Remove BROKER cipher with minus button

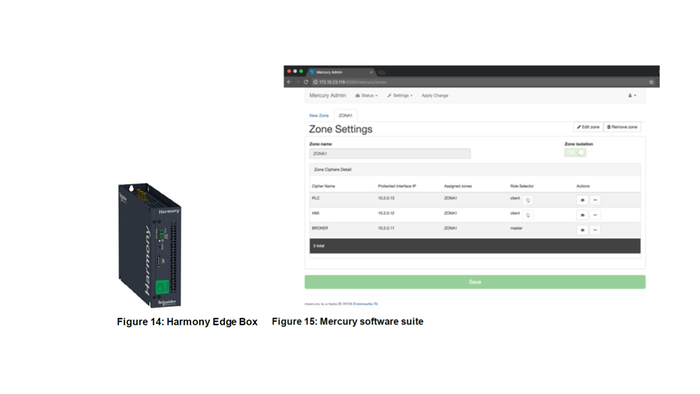(595, 230)
